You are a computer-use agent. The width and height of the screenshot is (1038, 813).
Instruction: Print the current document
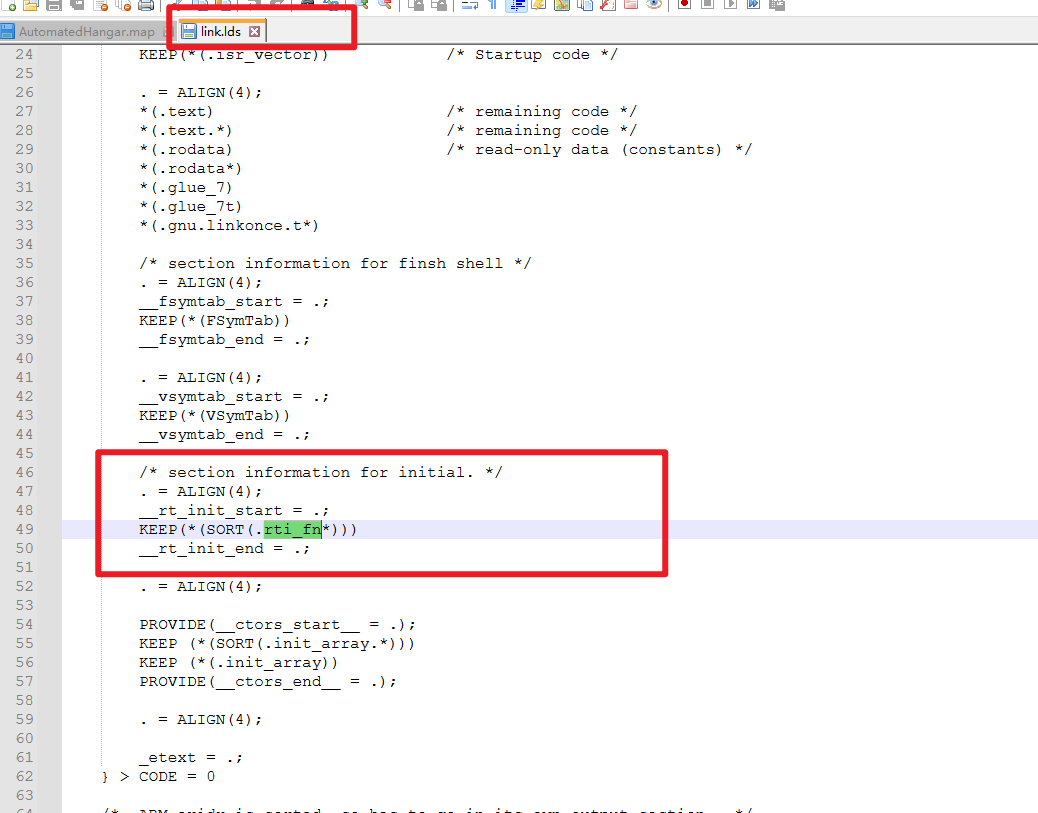(147, 5)
